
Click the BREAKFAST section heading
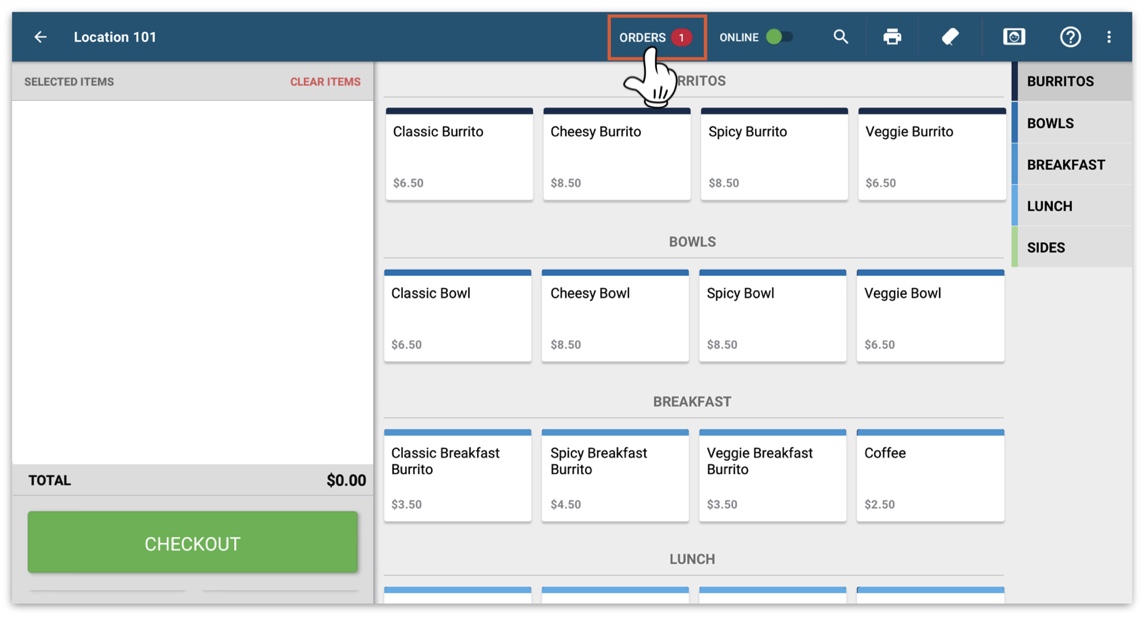(692, 402)
